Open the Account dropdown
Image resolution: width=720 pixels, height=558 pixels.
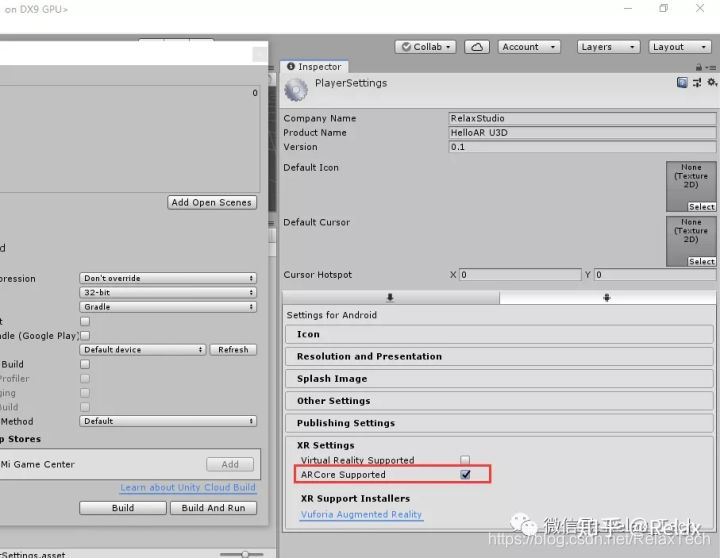529,47
